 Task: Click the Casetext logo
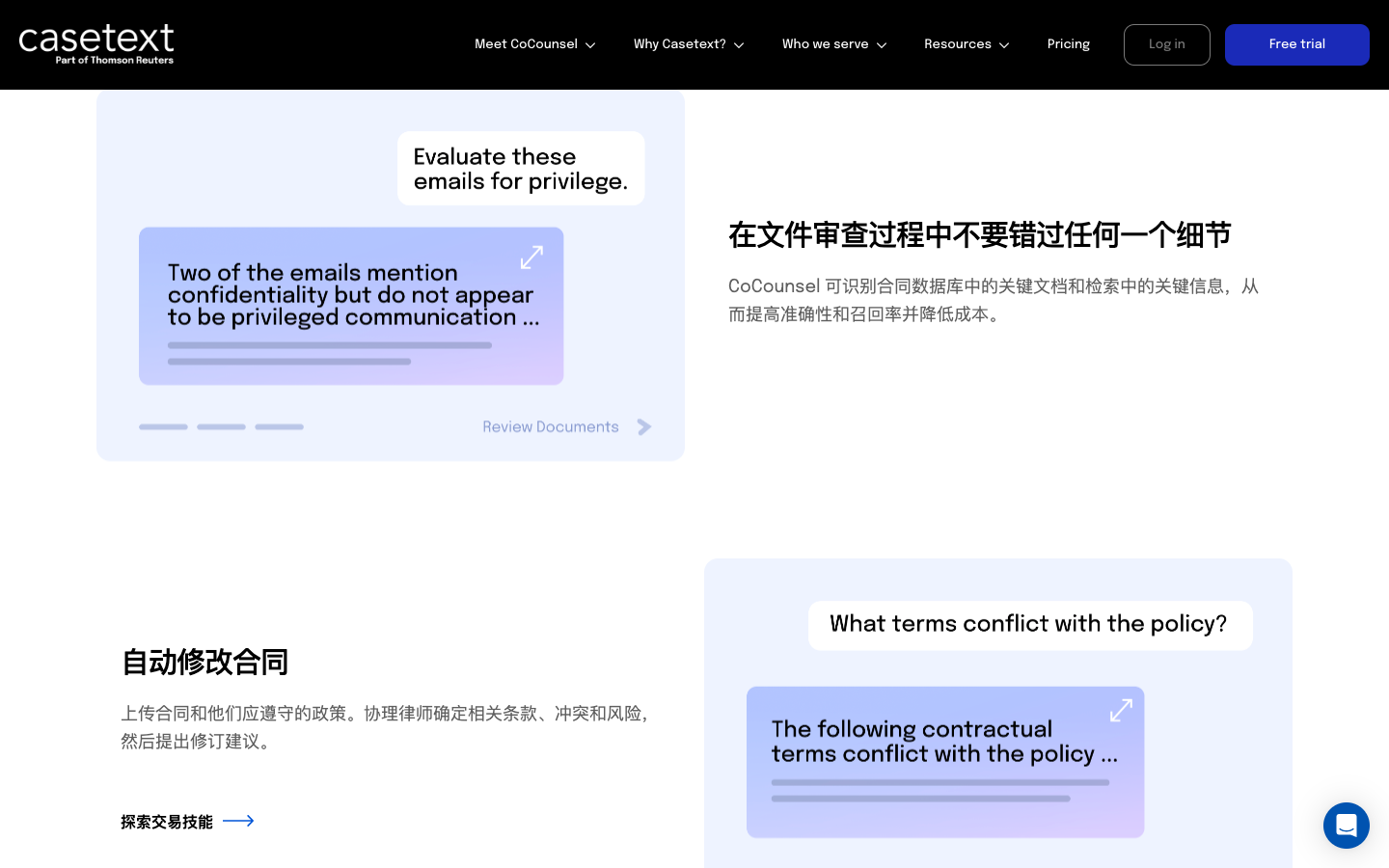96,44
